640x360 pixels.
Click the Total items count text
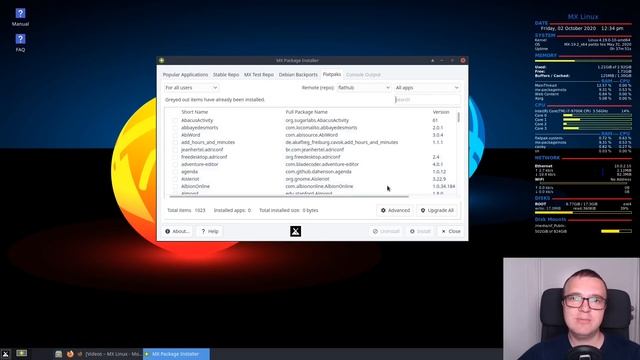(186, 210)
